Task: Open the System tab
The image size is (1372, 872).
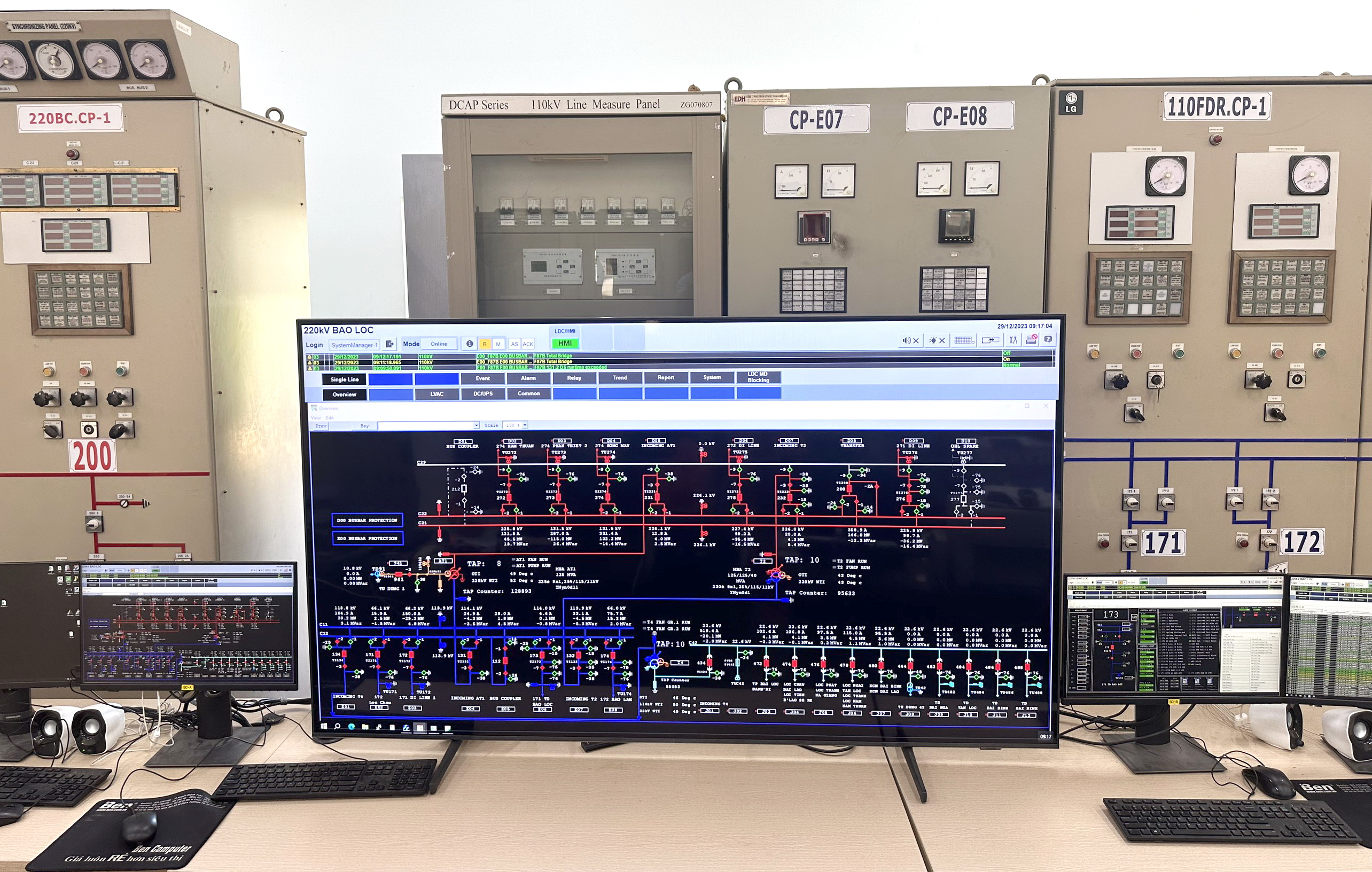Action: point(712,377)
